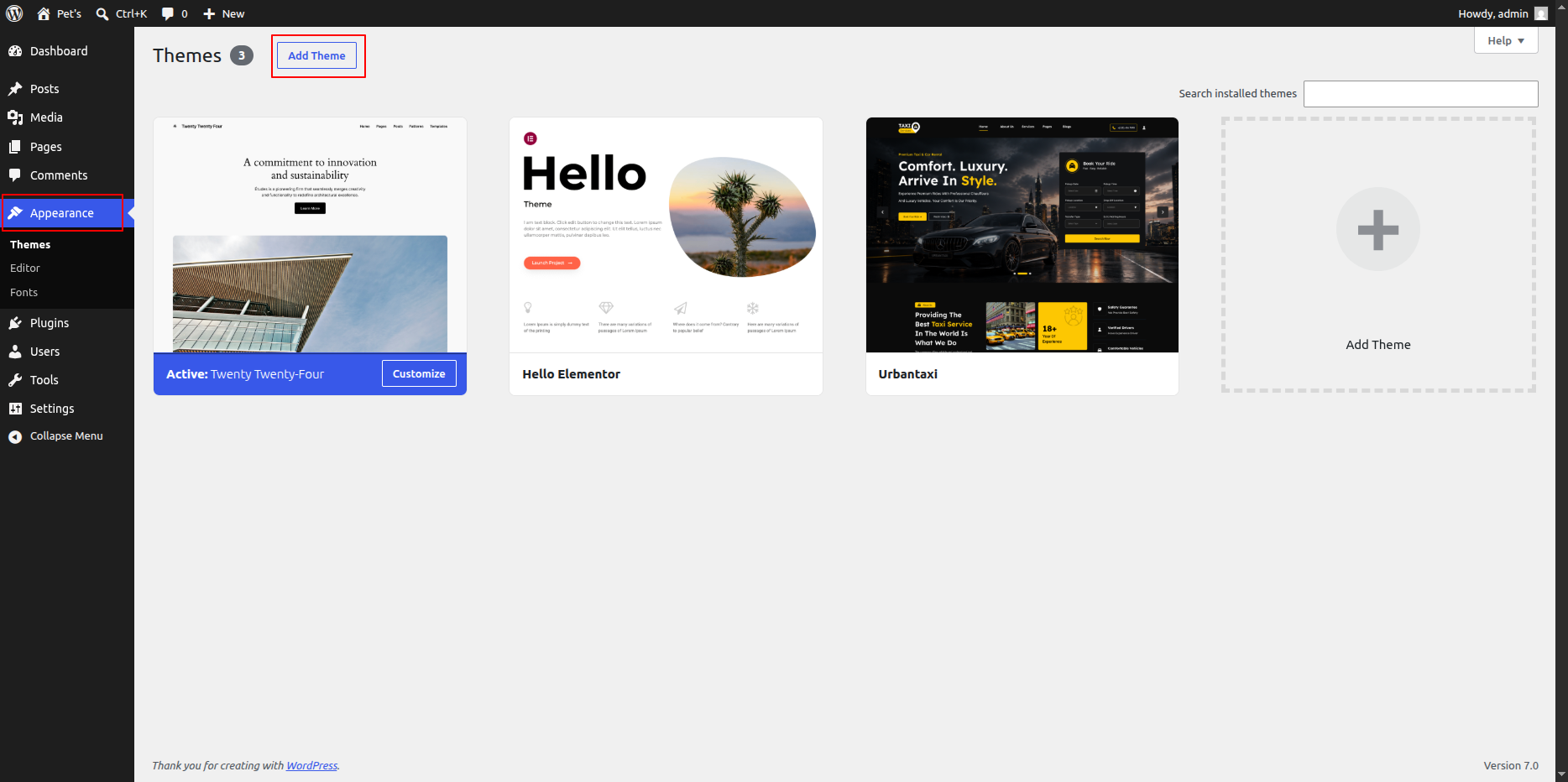Click the Hello Elementor theme name
This screenshot has width=1568, height=782.
(x=571, y=374)
